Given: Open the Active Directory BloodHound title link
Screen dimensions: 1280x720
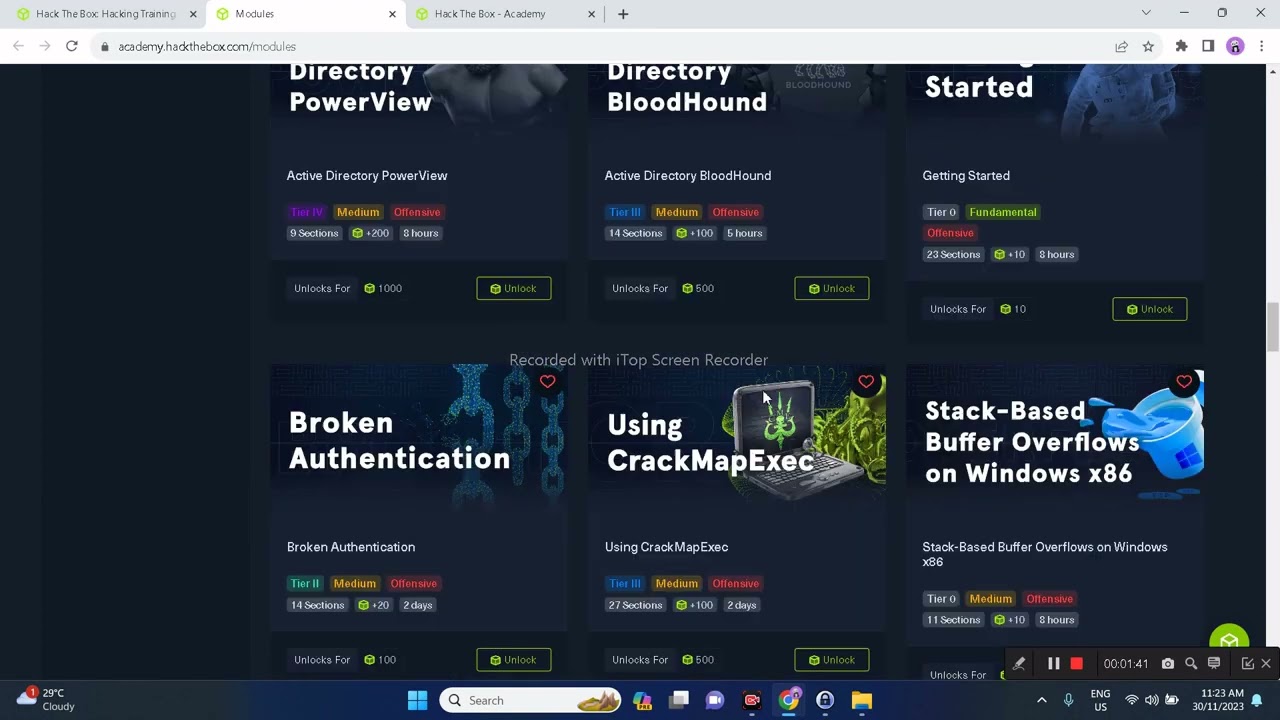Looking at the screenshot, I should pyautogui.click(x=688, y=176).
